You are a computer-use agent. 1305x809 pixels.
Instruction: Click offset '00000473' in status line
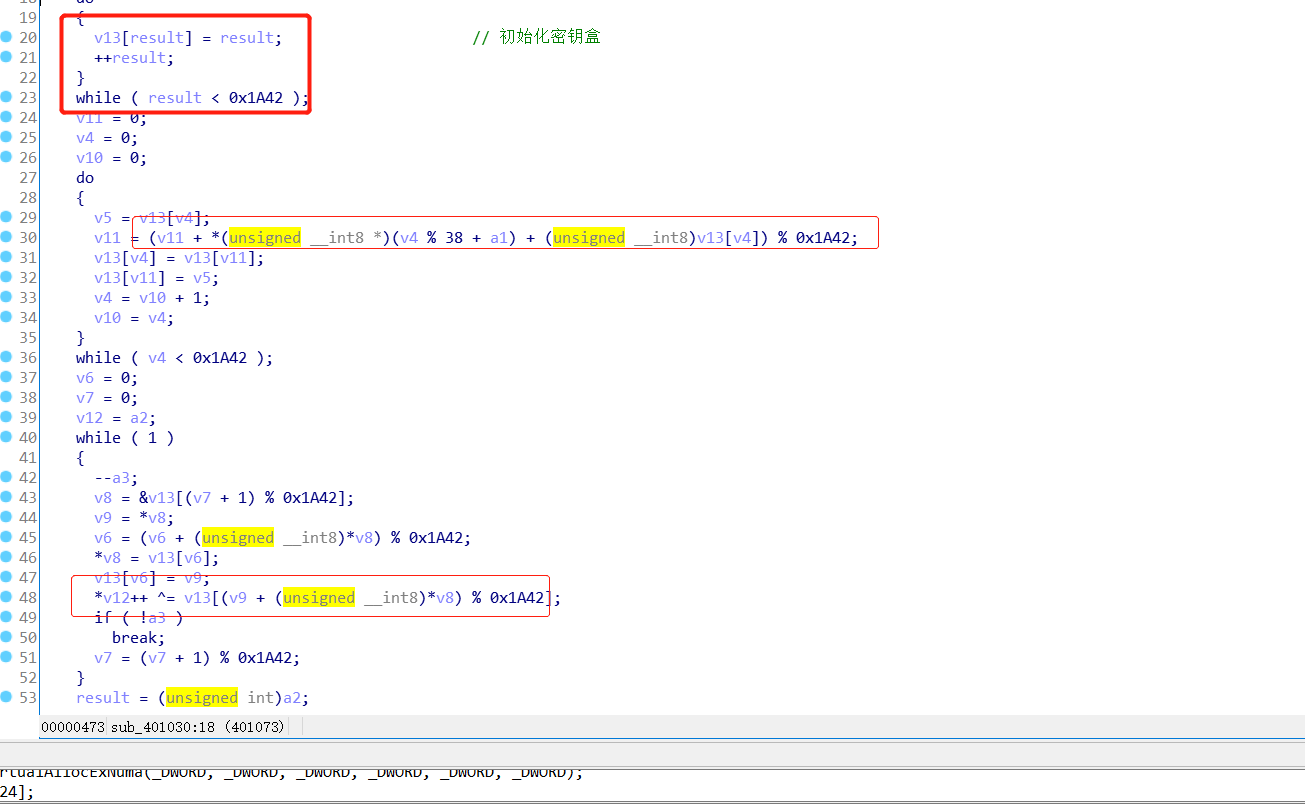(x=73, y=727)
